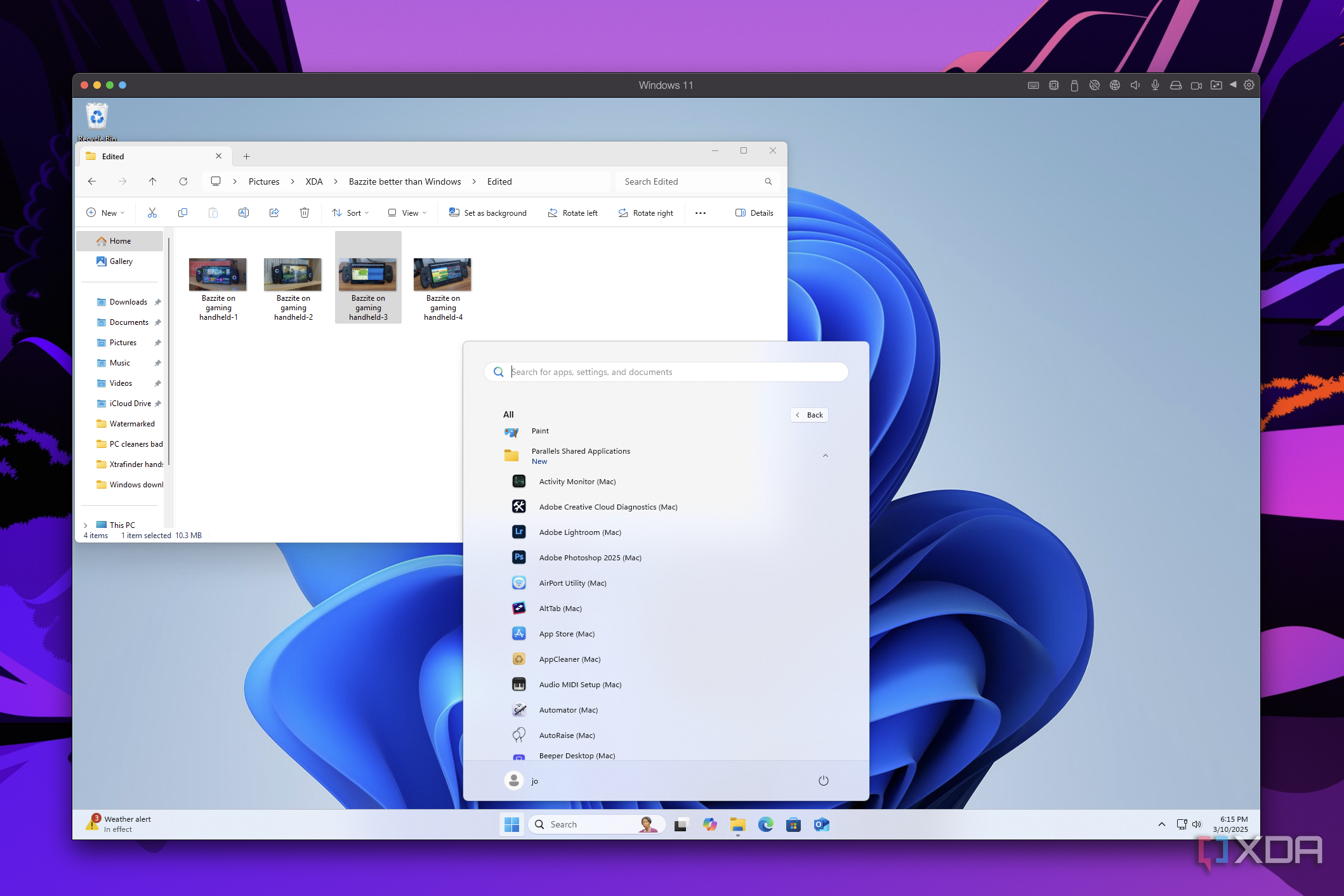1344x896 pixels.
Task: Click the Search Edited field
Action: coord(697,181)
